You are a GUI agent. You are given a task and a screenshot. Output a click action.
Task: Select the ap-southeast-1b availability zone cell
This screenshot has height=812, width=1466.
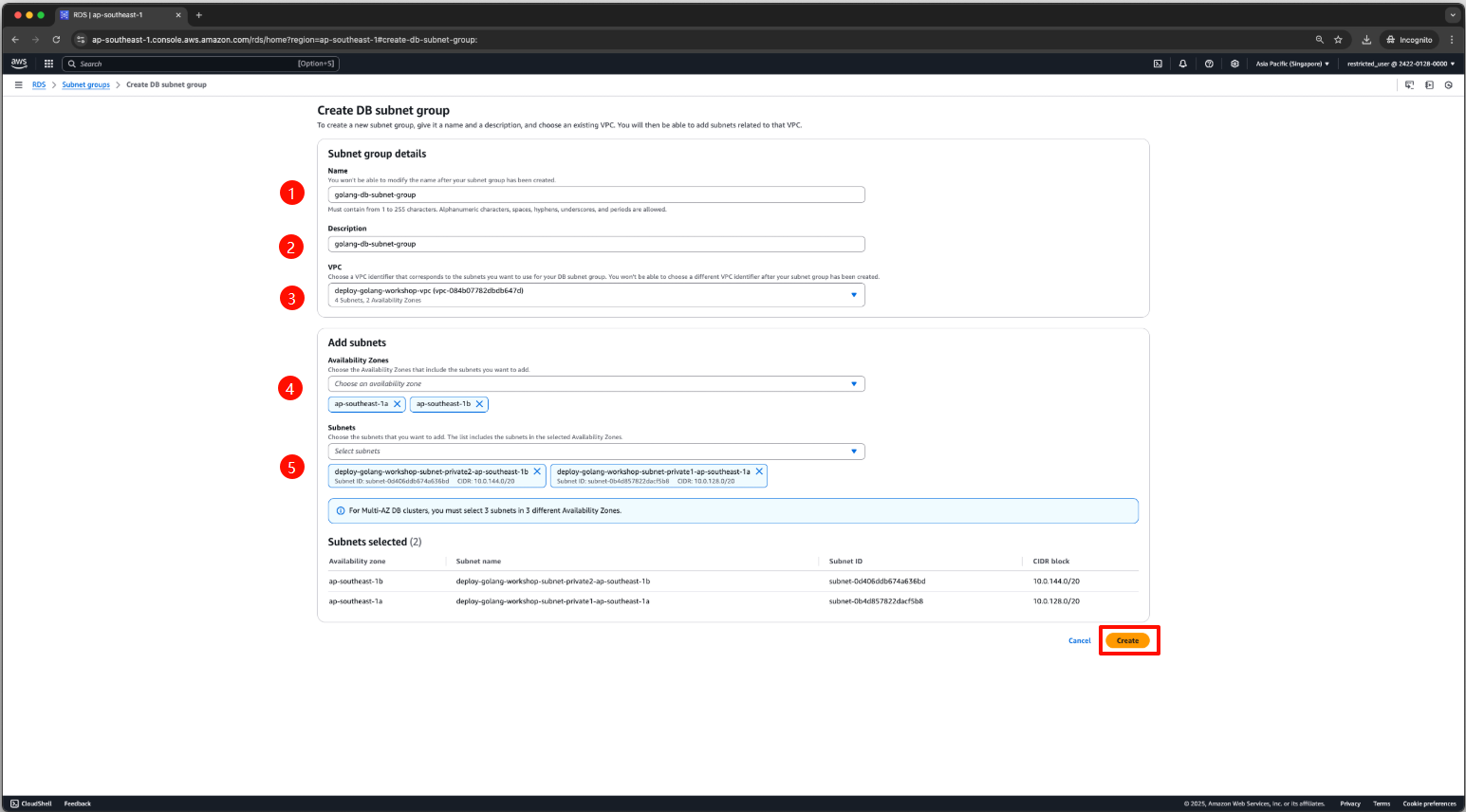[x=356, y=581]
